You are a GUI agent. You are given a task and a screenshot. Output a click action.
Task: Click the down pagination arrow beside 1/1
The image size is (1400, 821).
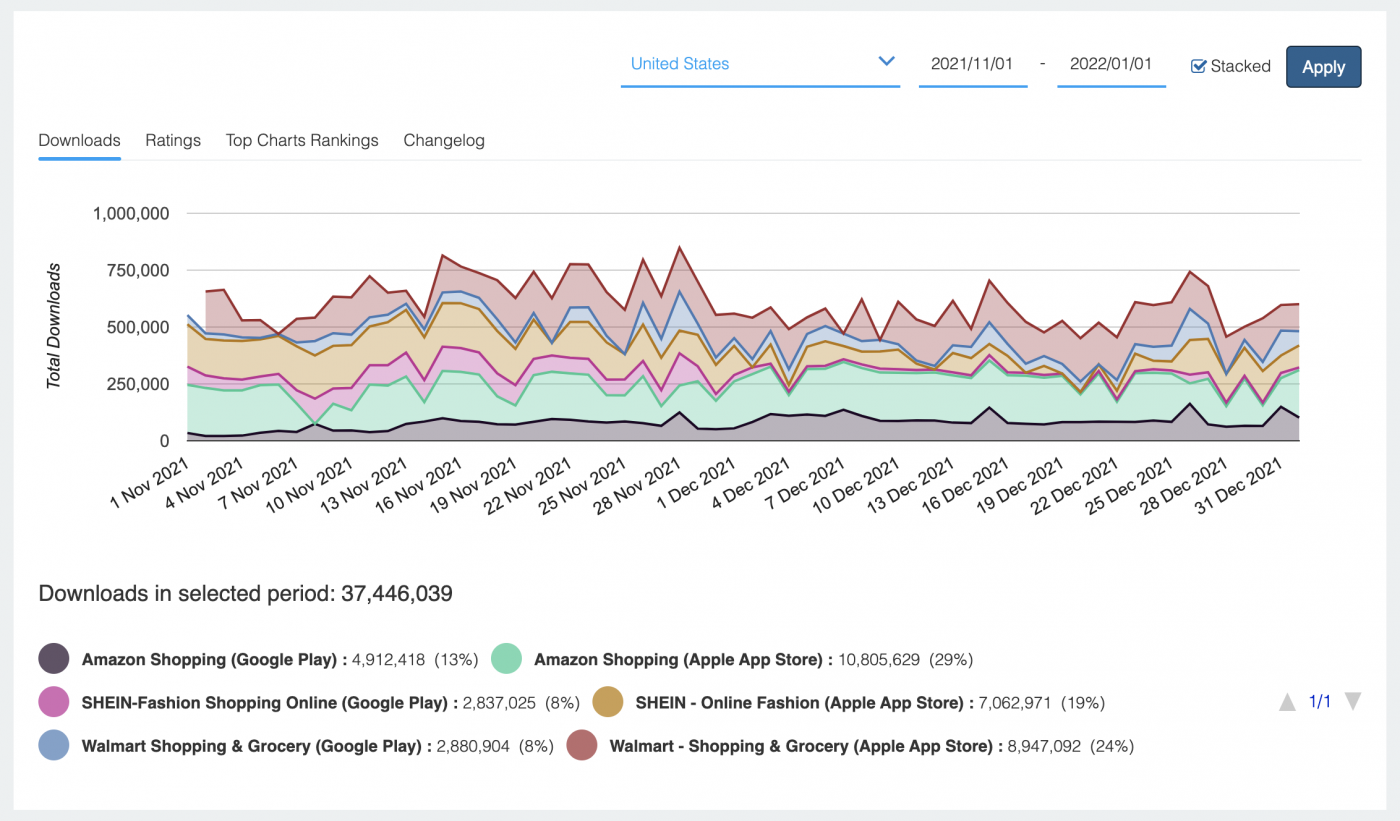tap(1352, 702)
